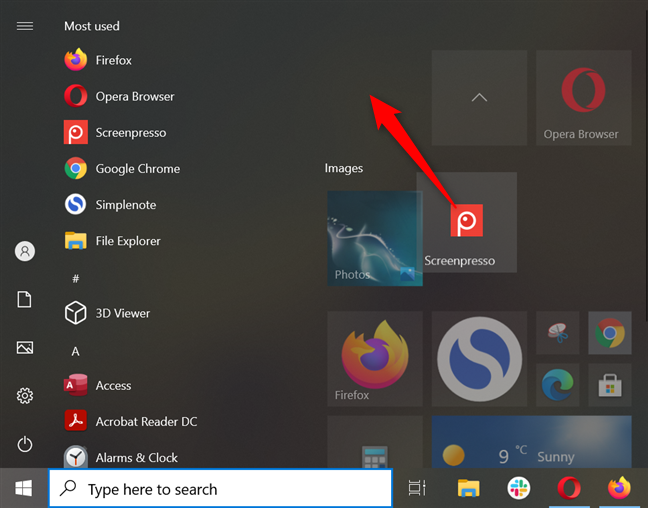648x508 pixels.
Task: Open the Screenpresso tile being dragged
Action: [467, 222]
